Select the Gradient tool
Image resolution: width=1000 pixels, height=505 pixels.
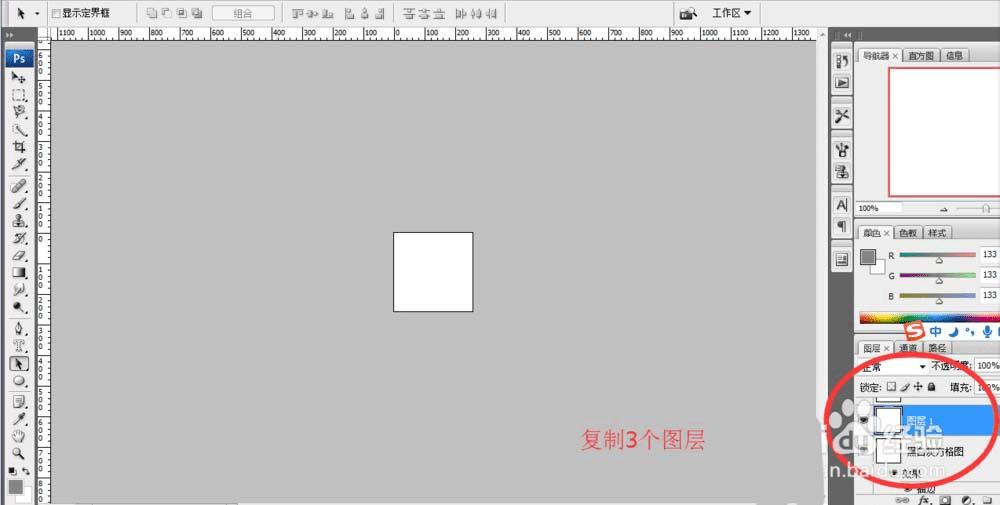19,273
